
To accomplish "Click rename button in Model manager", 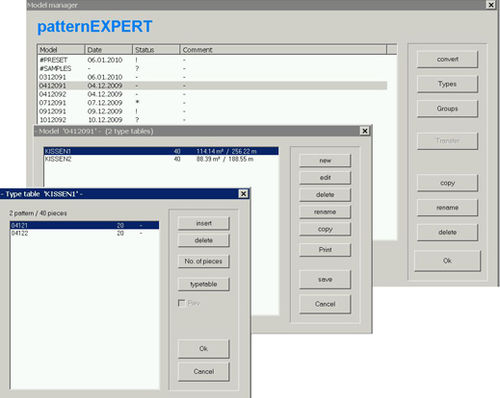I will [447, 208].
